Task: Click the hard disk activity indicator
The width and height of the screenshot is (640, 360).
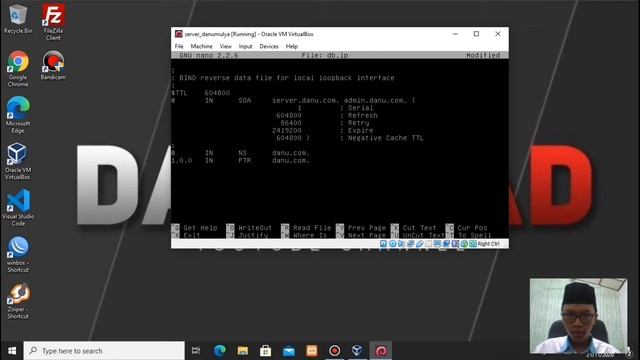Action: [383, 244]
